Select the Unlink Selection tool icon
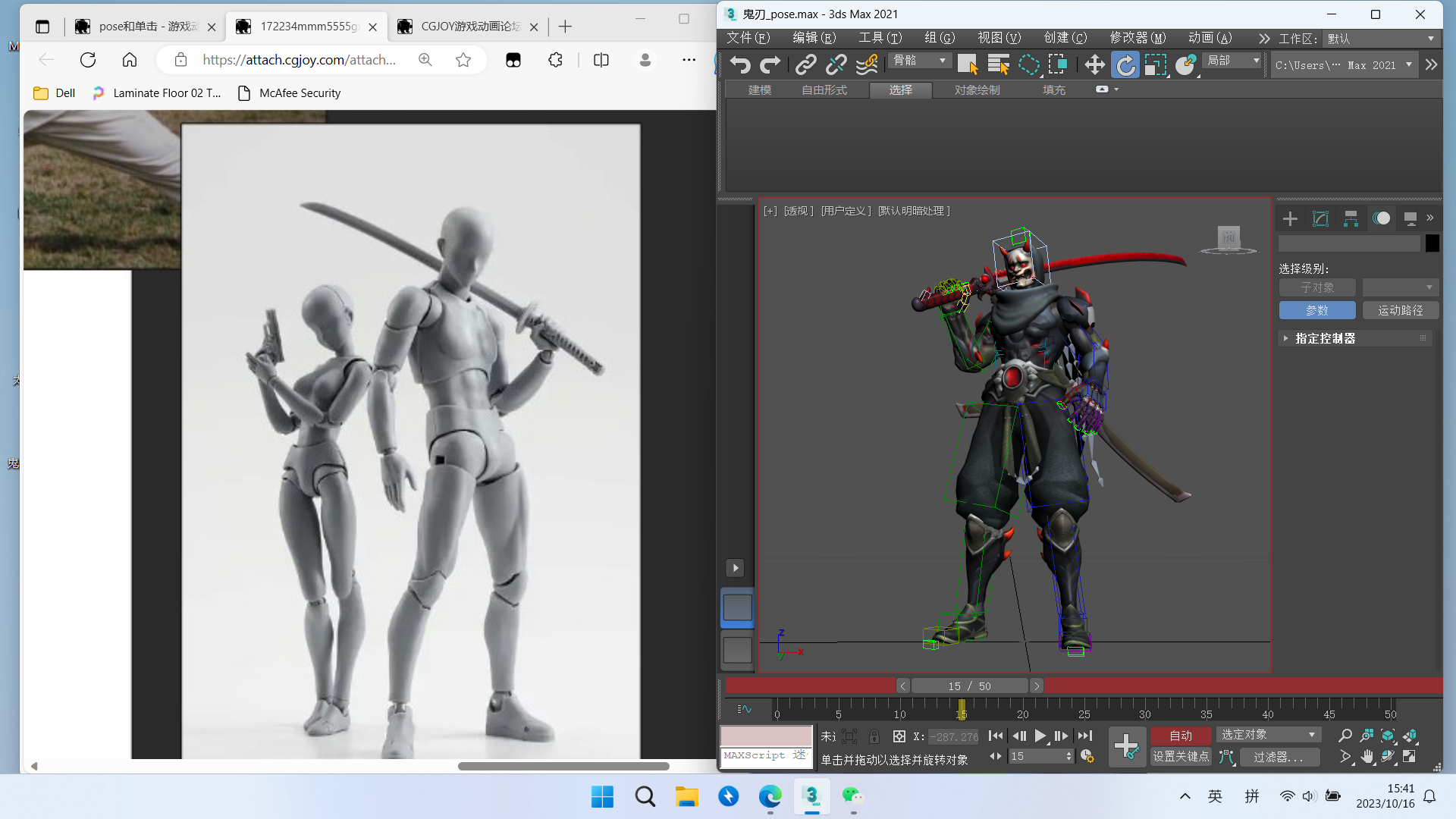 pos(836,65)
